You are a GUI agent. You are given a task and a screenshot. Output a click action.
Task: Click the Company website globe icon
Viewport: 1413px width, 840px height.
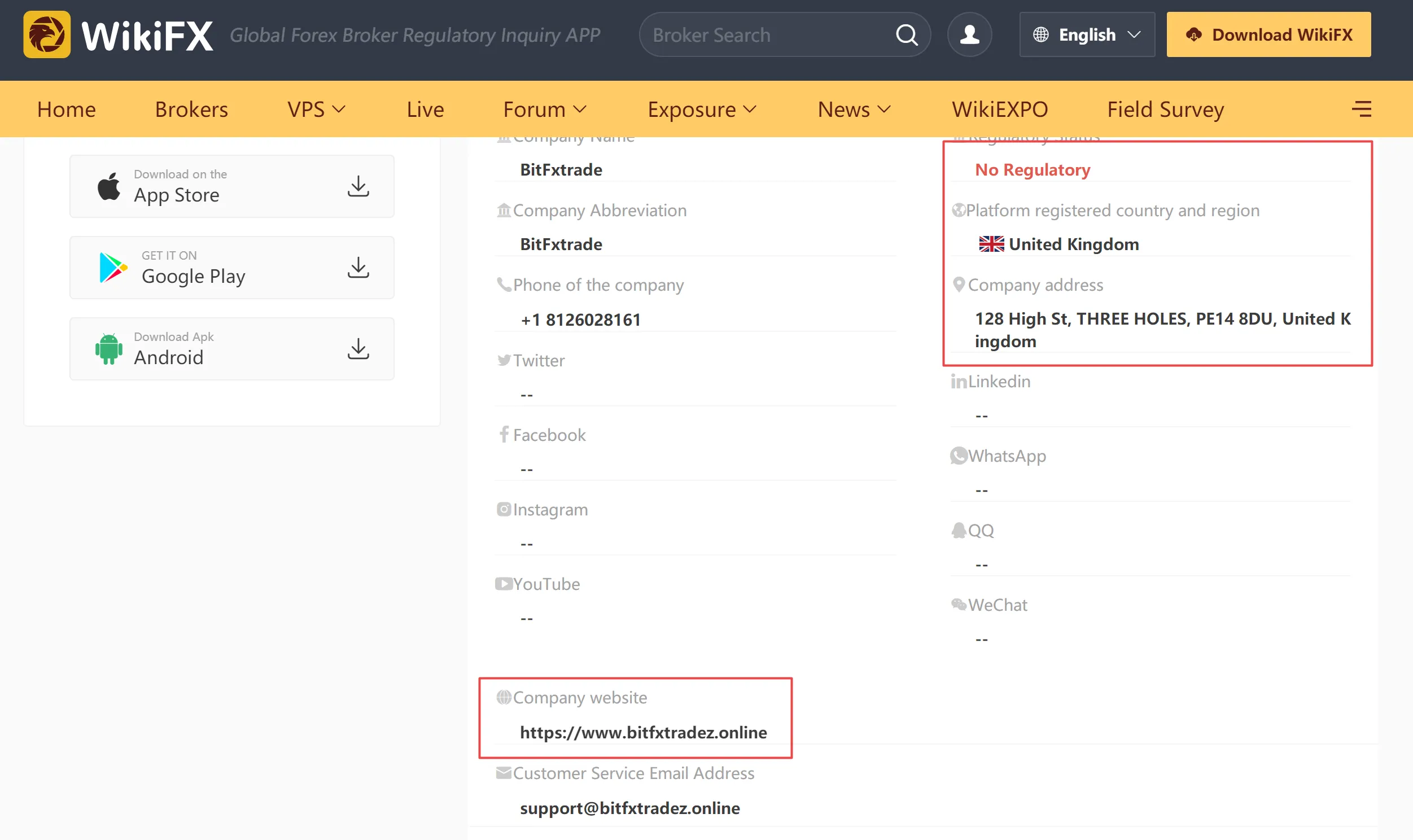point(504,697)
